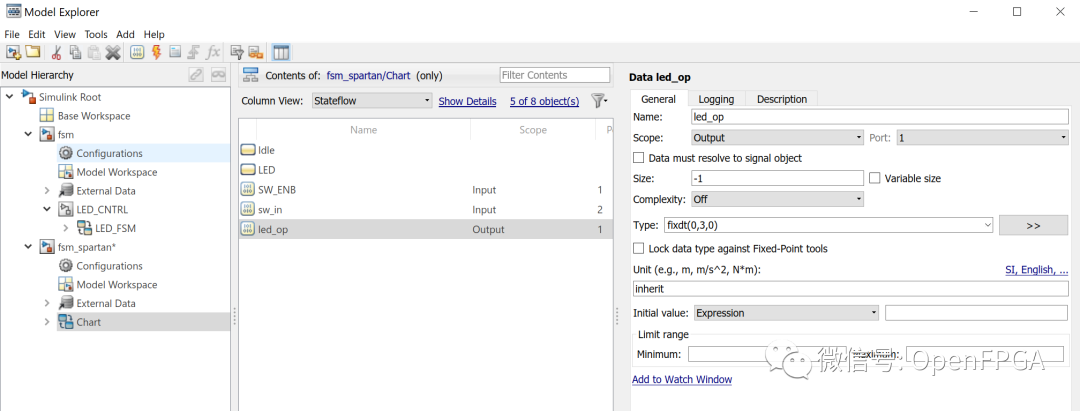This screenshot has width=1080, height=411.
Task: Click the fsm_spartan/Chart link
Action: click(x=368, y=75)
